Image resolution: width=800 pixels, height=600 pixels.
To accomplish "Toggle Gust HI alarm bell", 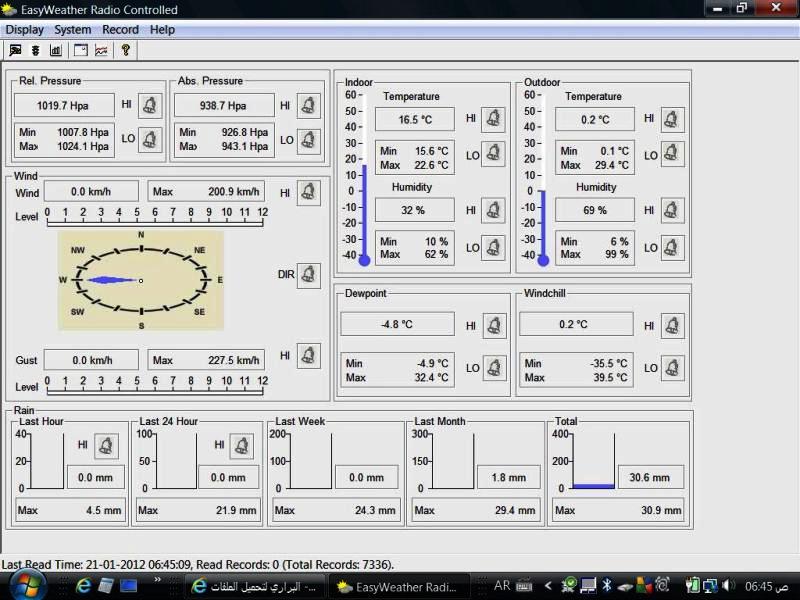I will (308, 356).
